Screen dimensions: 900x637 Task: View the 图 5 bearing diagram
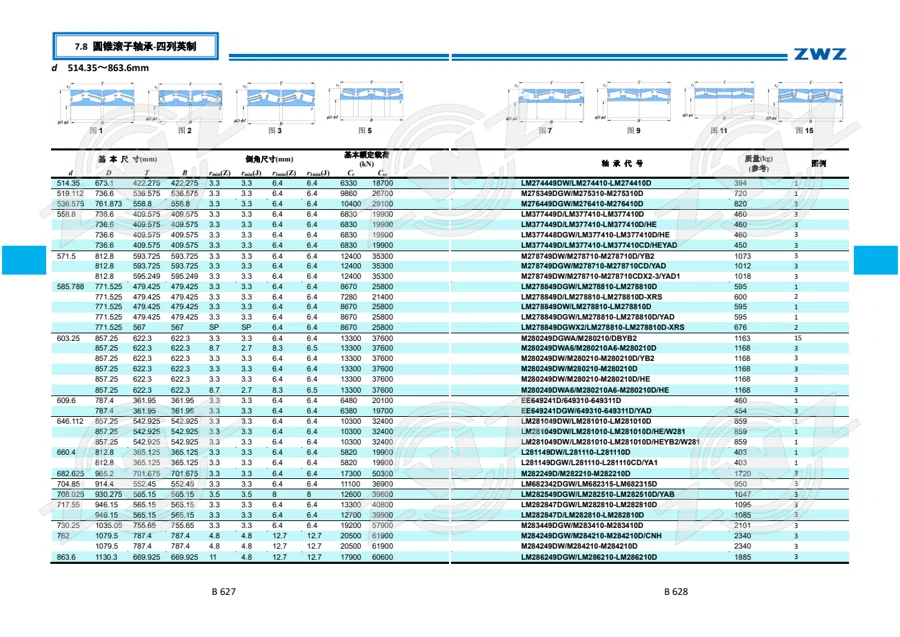coord(365,101)
